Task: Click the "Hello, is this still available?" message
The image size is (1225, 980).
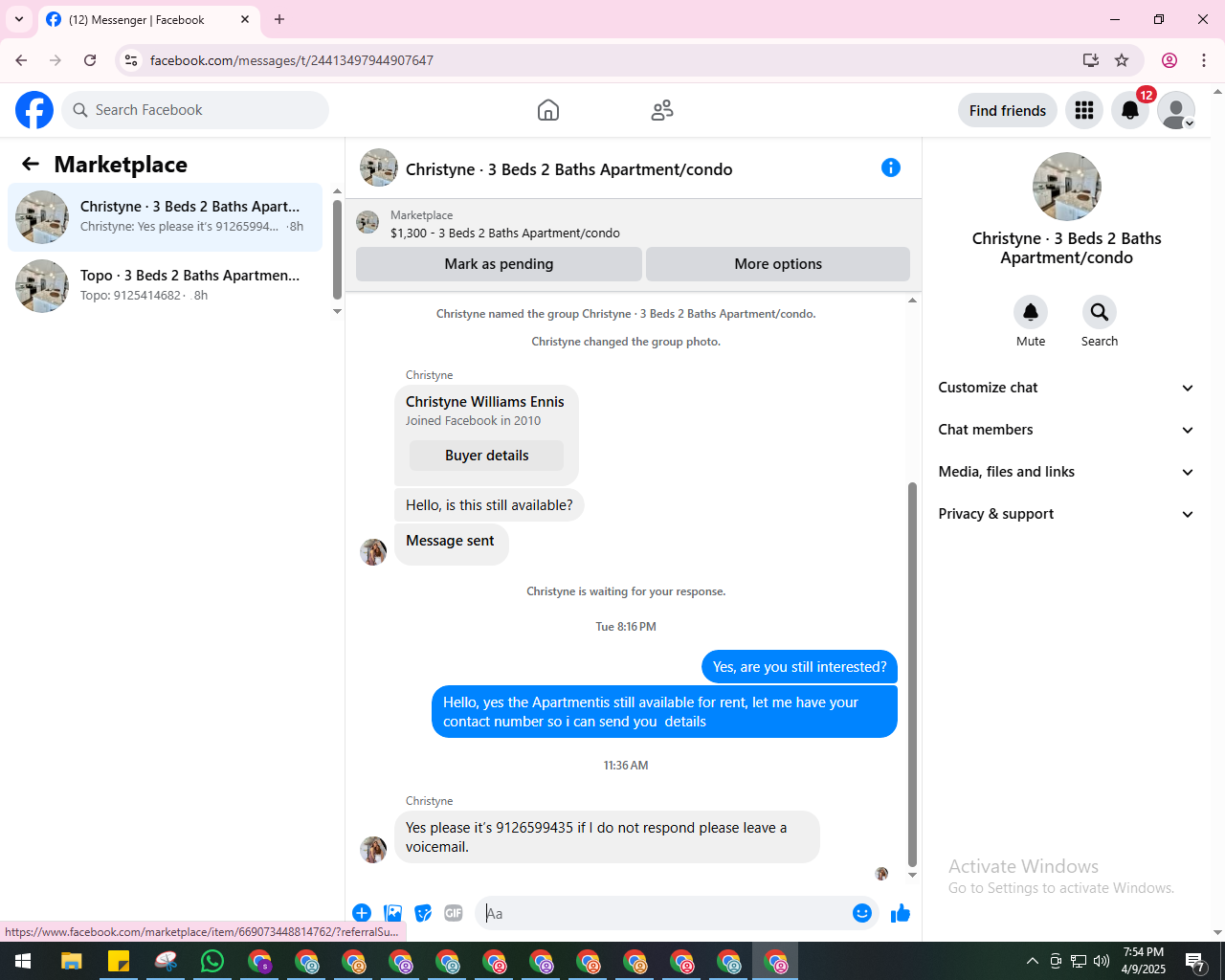Action: [489, 505]
